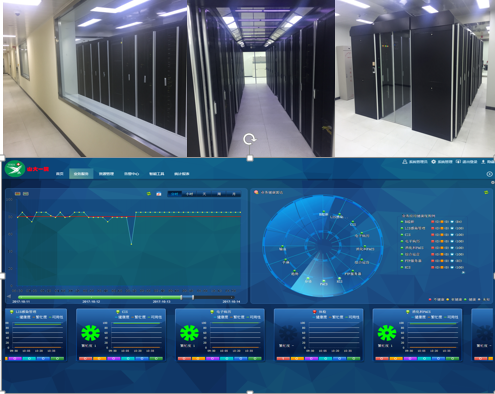Toggle the red 不健康 radar legend
The width and height of the screenshot is (495, 394).
pyautogui.click(x=437, y=299)
